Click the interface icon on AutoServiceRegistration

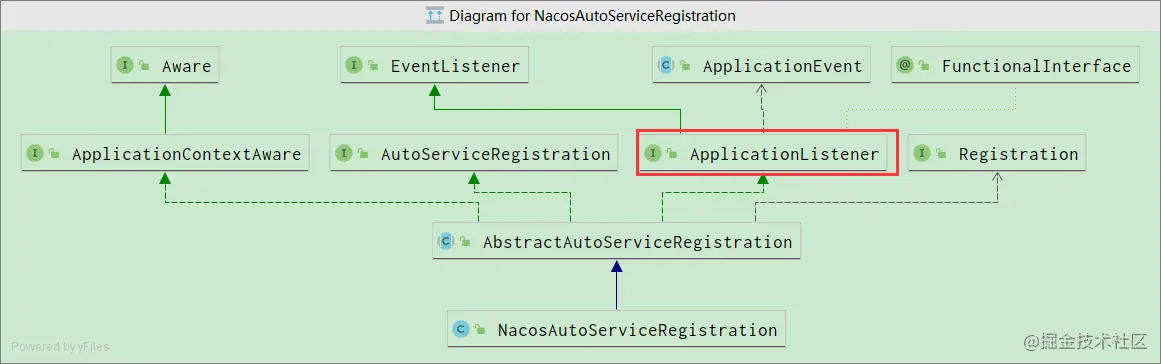click(x=344, y=153)
